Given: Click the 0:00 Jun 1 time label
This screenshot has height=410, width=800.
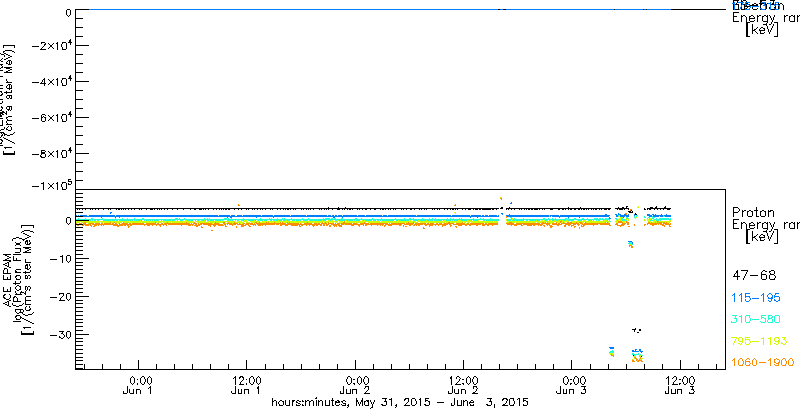Looking at the screenshot, I should pyautogui.click(x=139, y=385).
